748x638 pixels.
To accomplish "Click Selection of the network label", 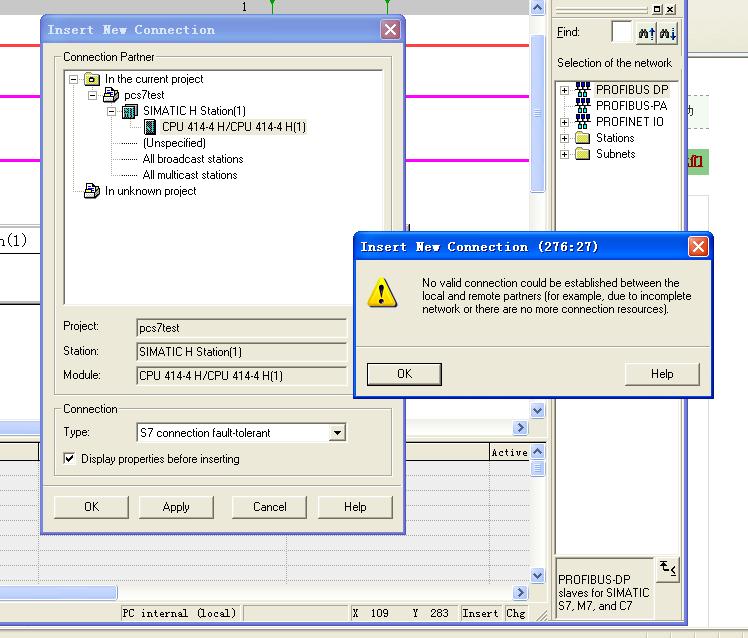I will 614,63.
